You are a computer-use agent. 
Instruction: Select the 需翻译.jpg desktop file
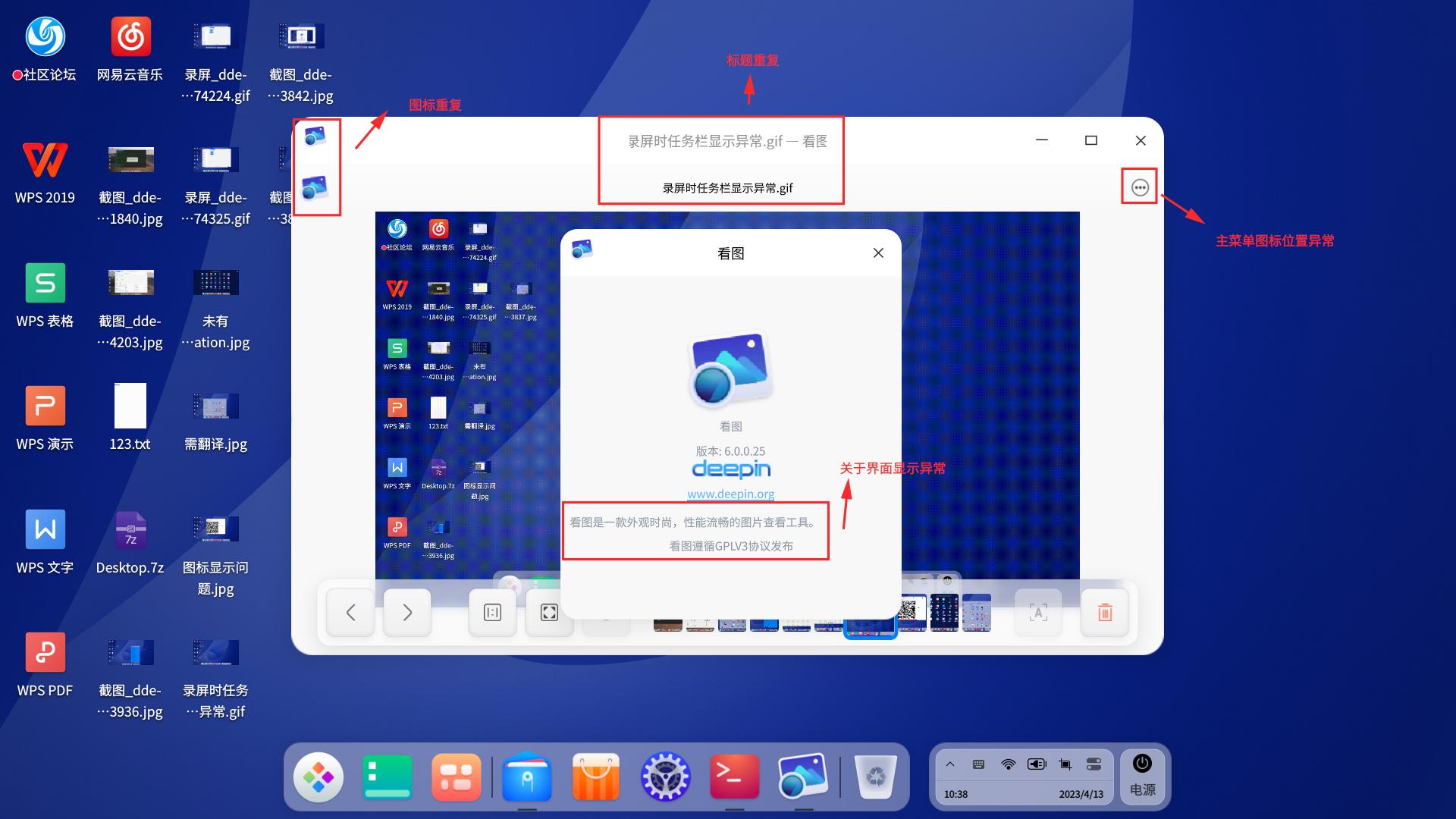[x=215, y=421]
